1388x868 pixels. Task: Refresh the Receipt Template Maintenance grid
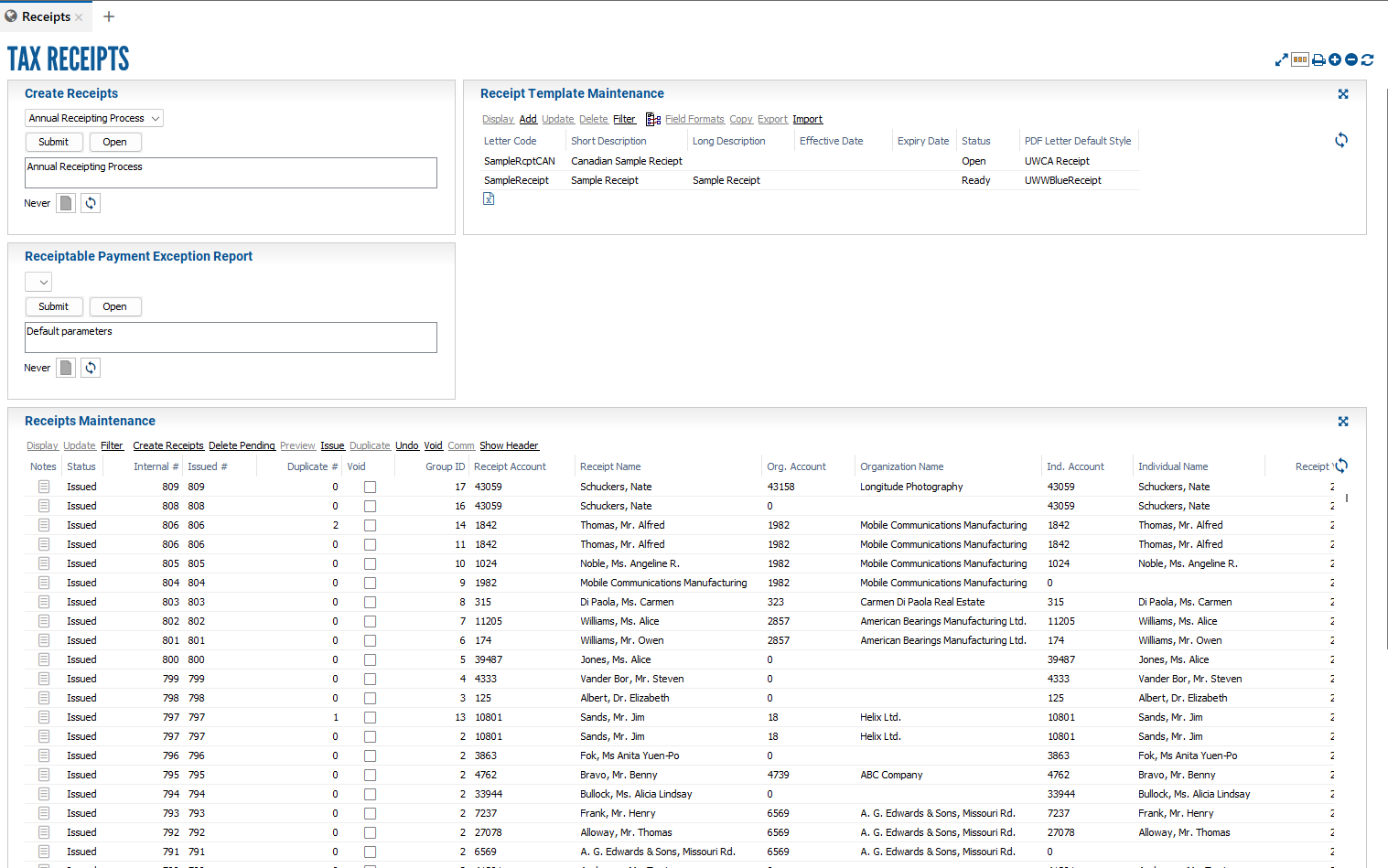point(1341,140)
